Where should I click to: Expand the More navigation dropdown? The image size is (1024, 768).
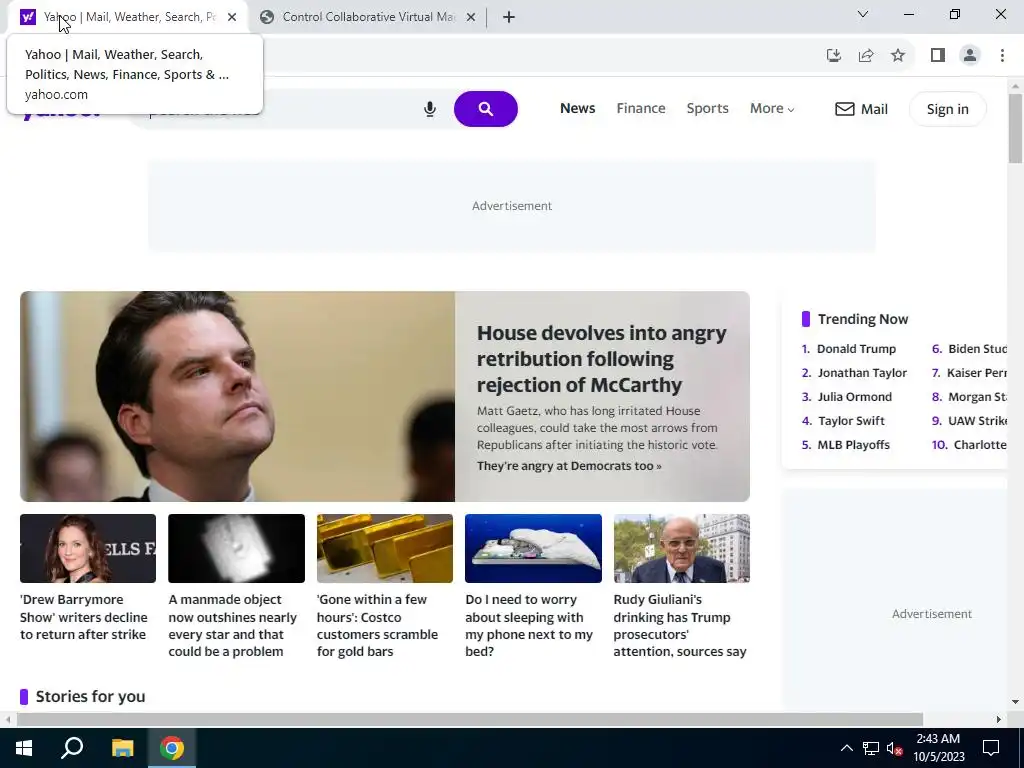(x=772, y=108)
